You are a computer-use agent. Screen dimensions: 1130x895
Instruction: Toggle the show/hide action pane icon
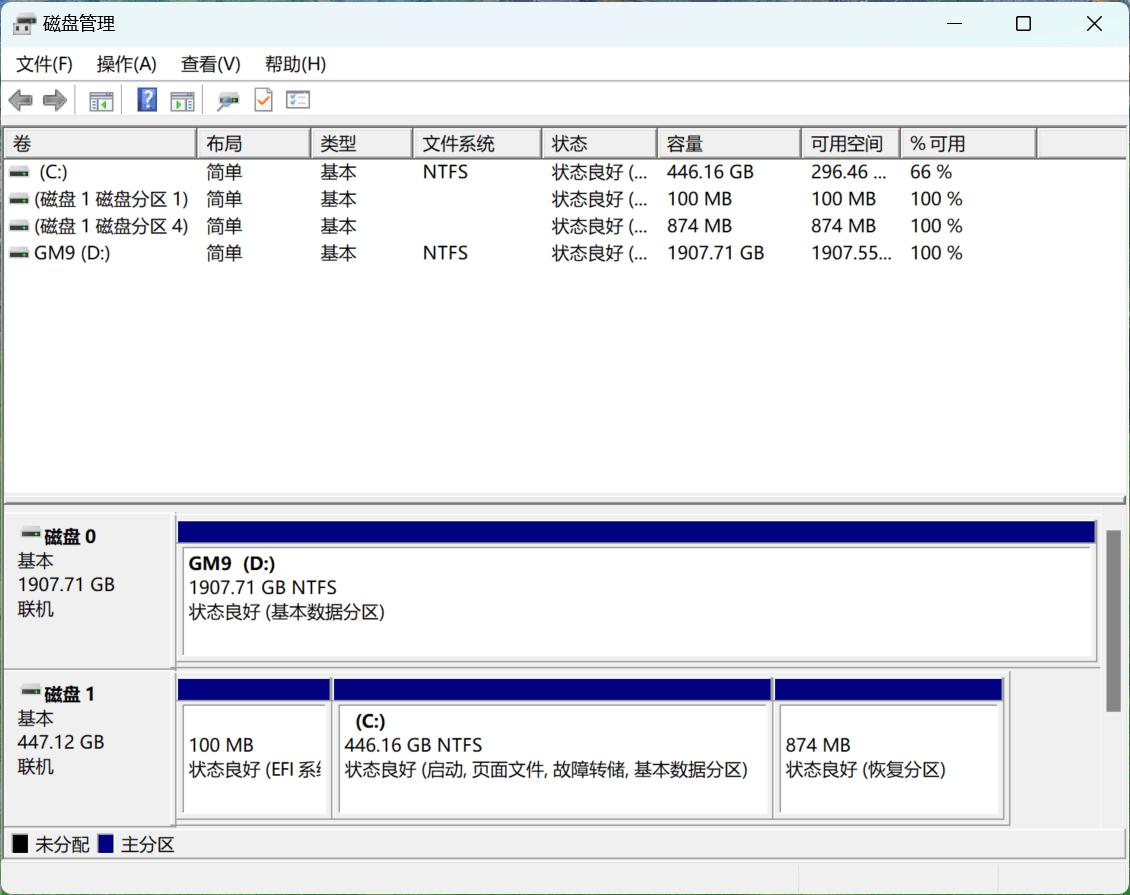182,100
